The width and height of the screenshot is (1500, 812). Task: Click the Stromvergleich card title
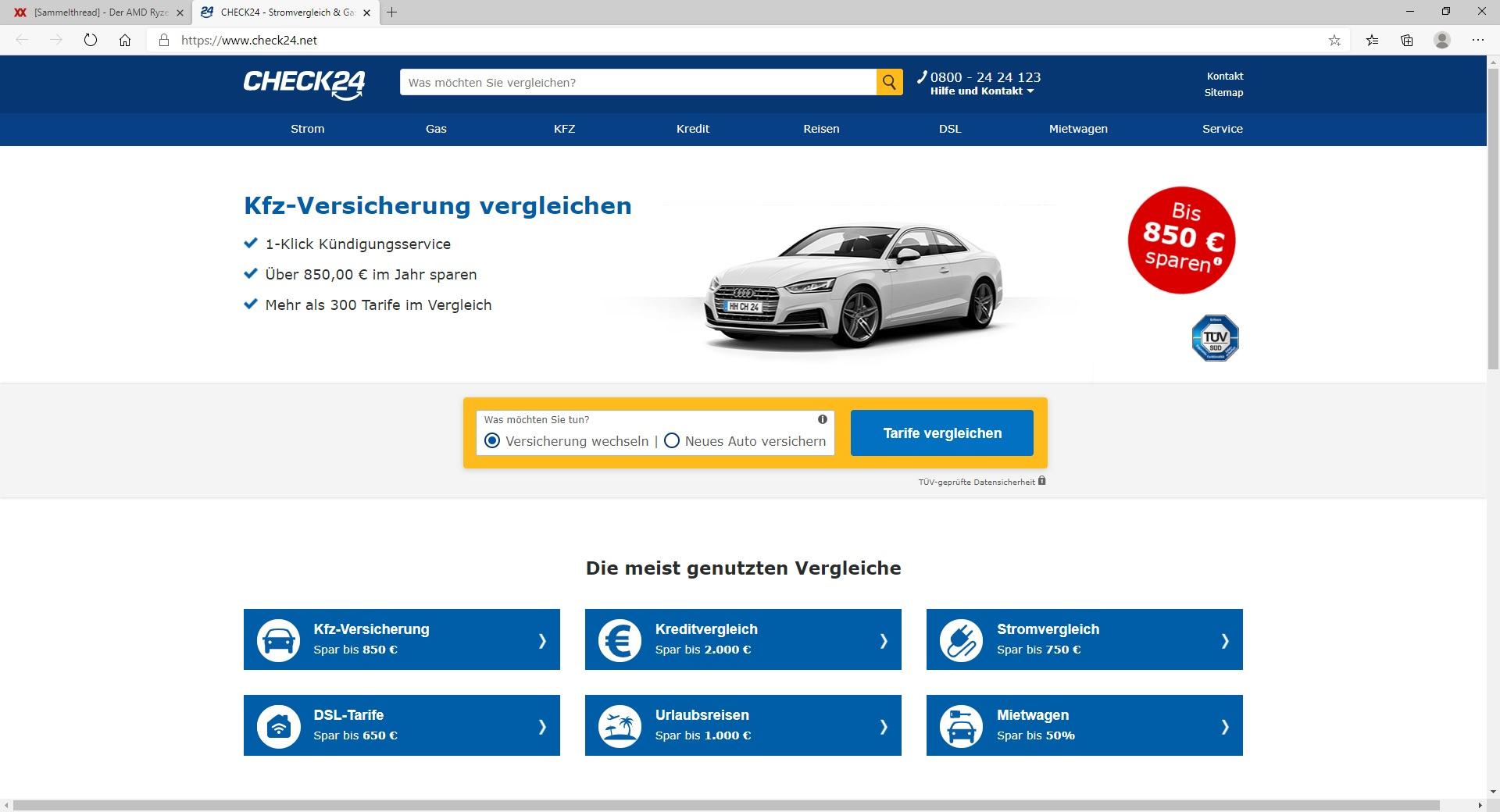pos(1048,629)
